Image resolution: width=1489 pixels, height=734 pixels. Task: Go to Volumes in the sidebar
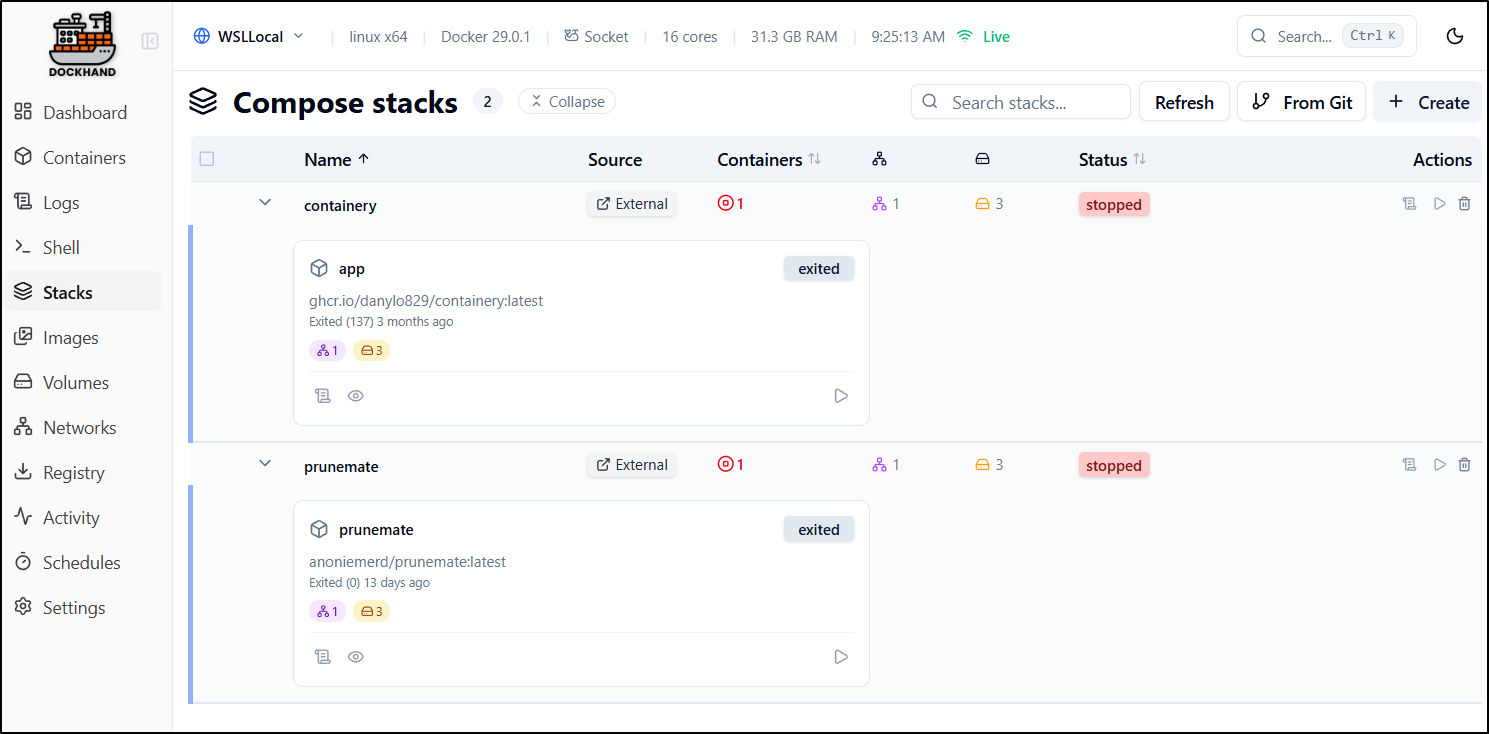(75, 383)
